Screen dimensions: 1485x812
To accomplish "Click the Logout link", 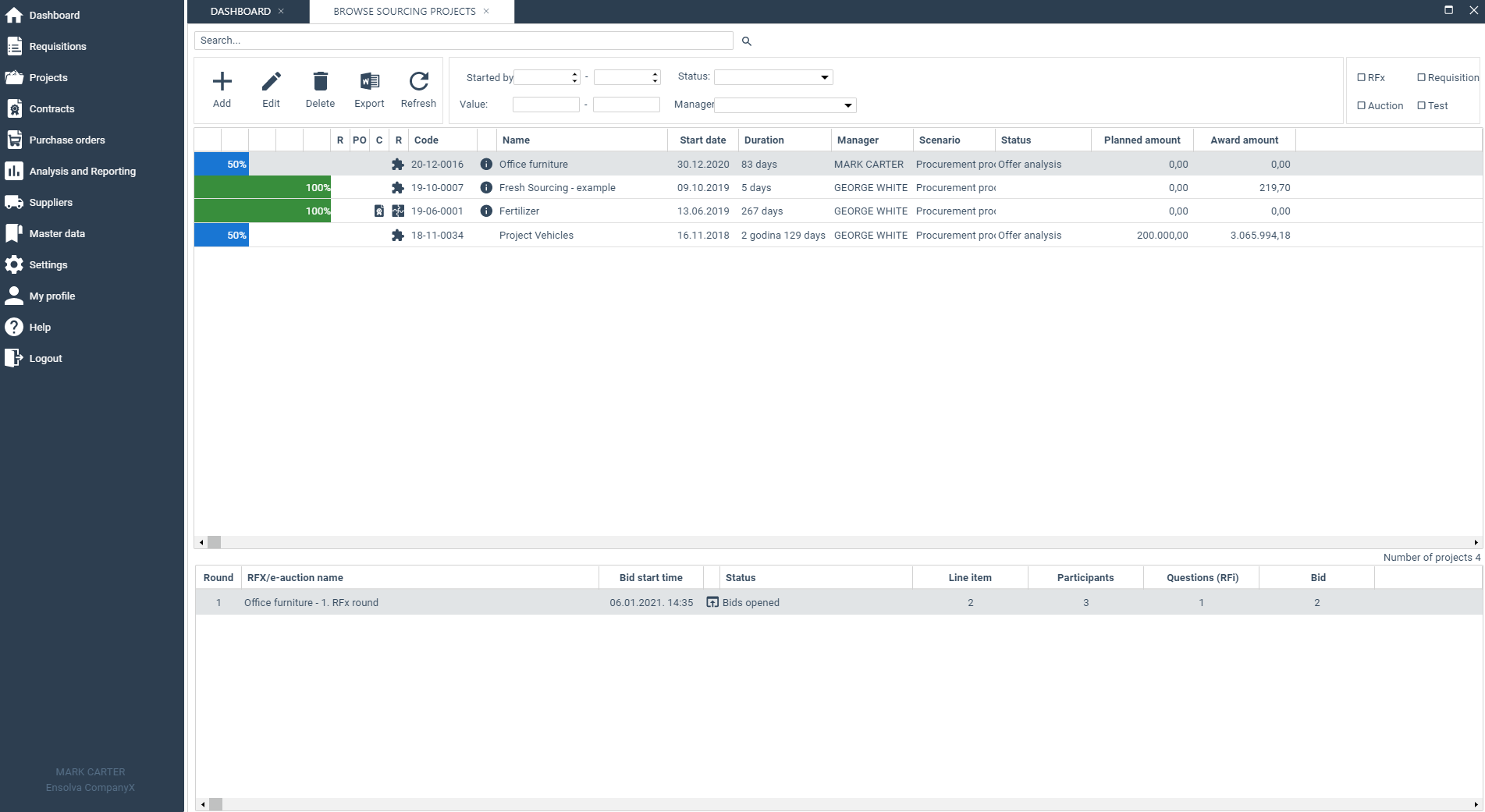I will [x=44, y=358].
